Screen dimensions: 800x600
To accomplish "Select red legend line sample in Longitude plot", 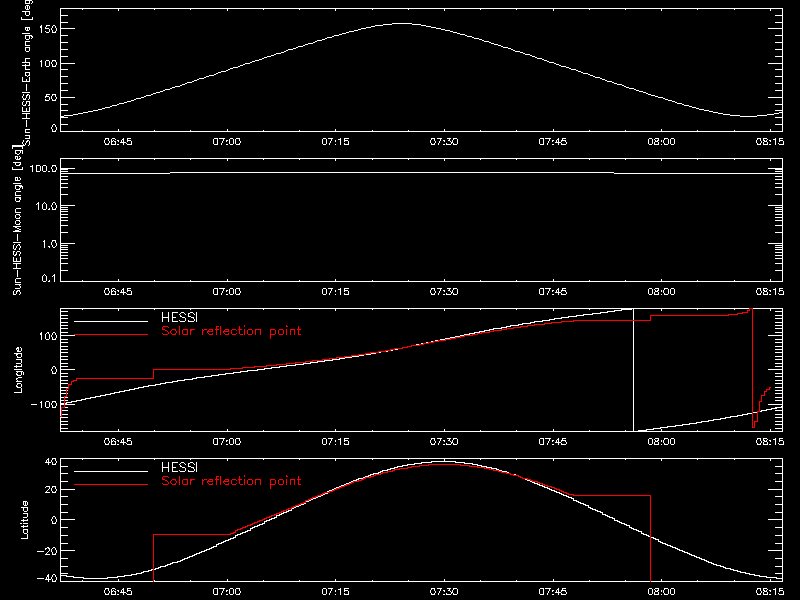I will pos(111,335).
